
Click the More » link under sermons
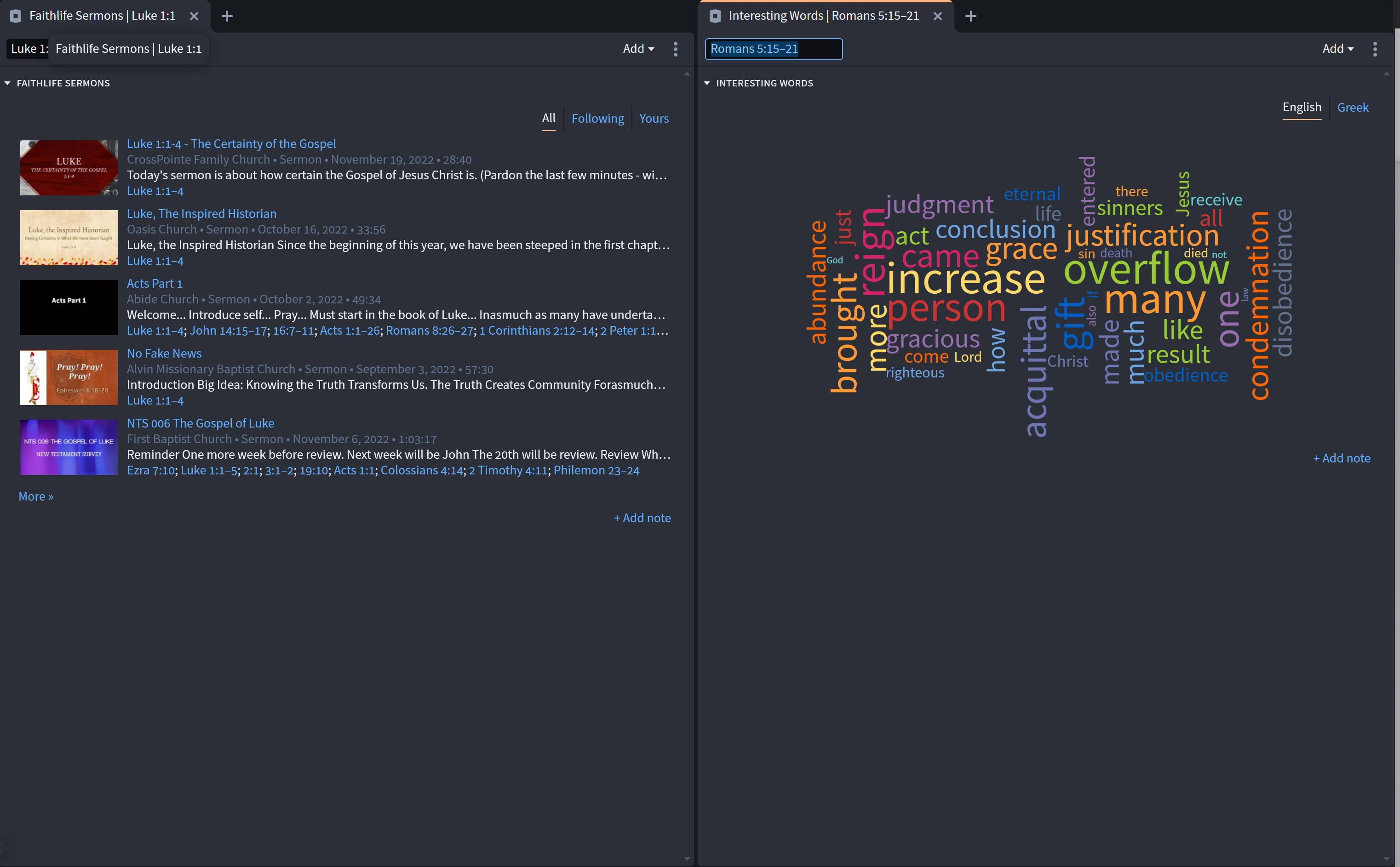pyautogui.click(x=35, y=496)
